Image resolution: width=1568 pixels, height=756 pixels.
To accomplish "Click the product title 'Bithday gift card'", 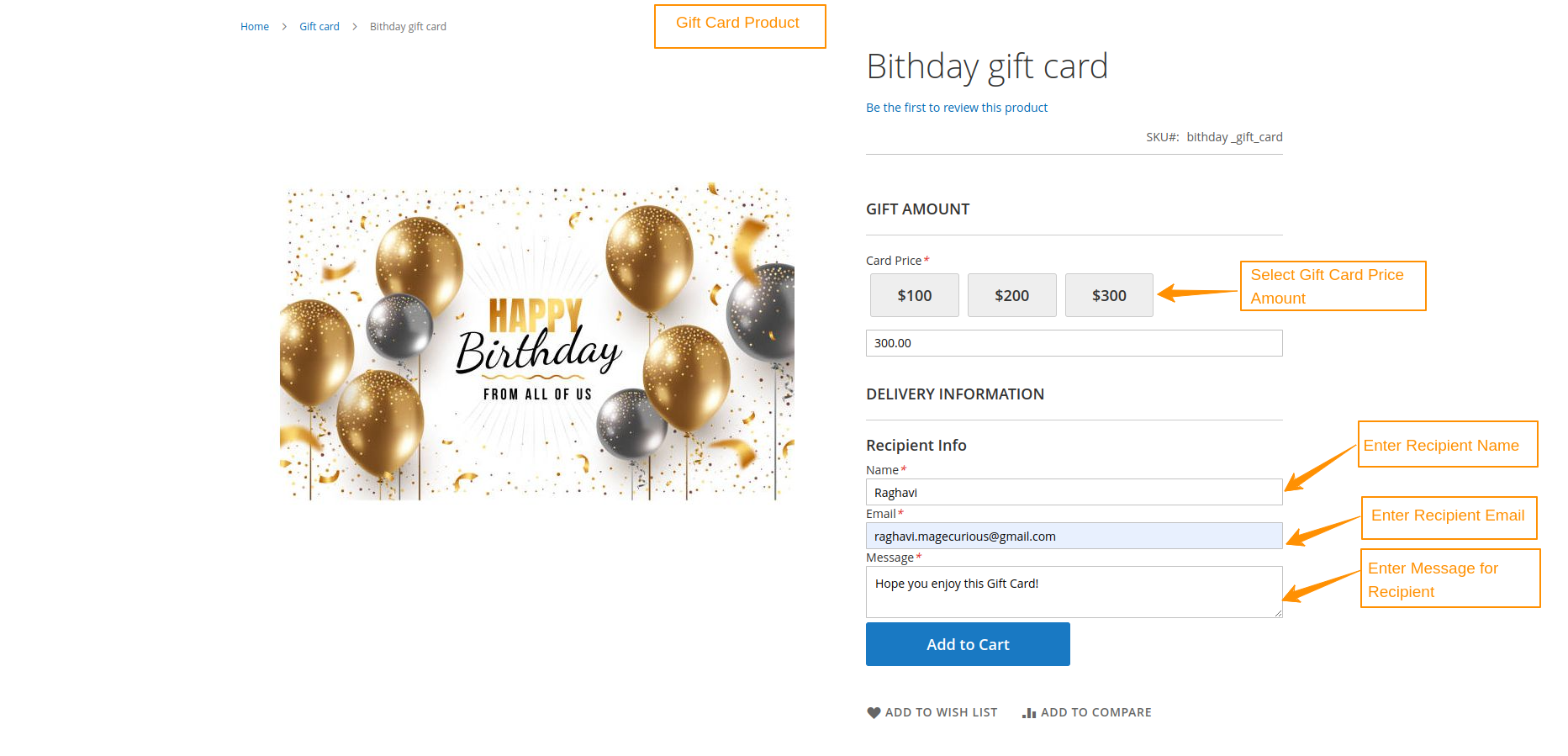I will pos(987,66).
